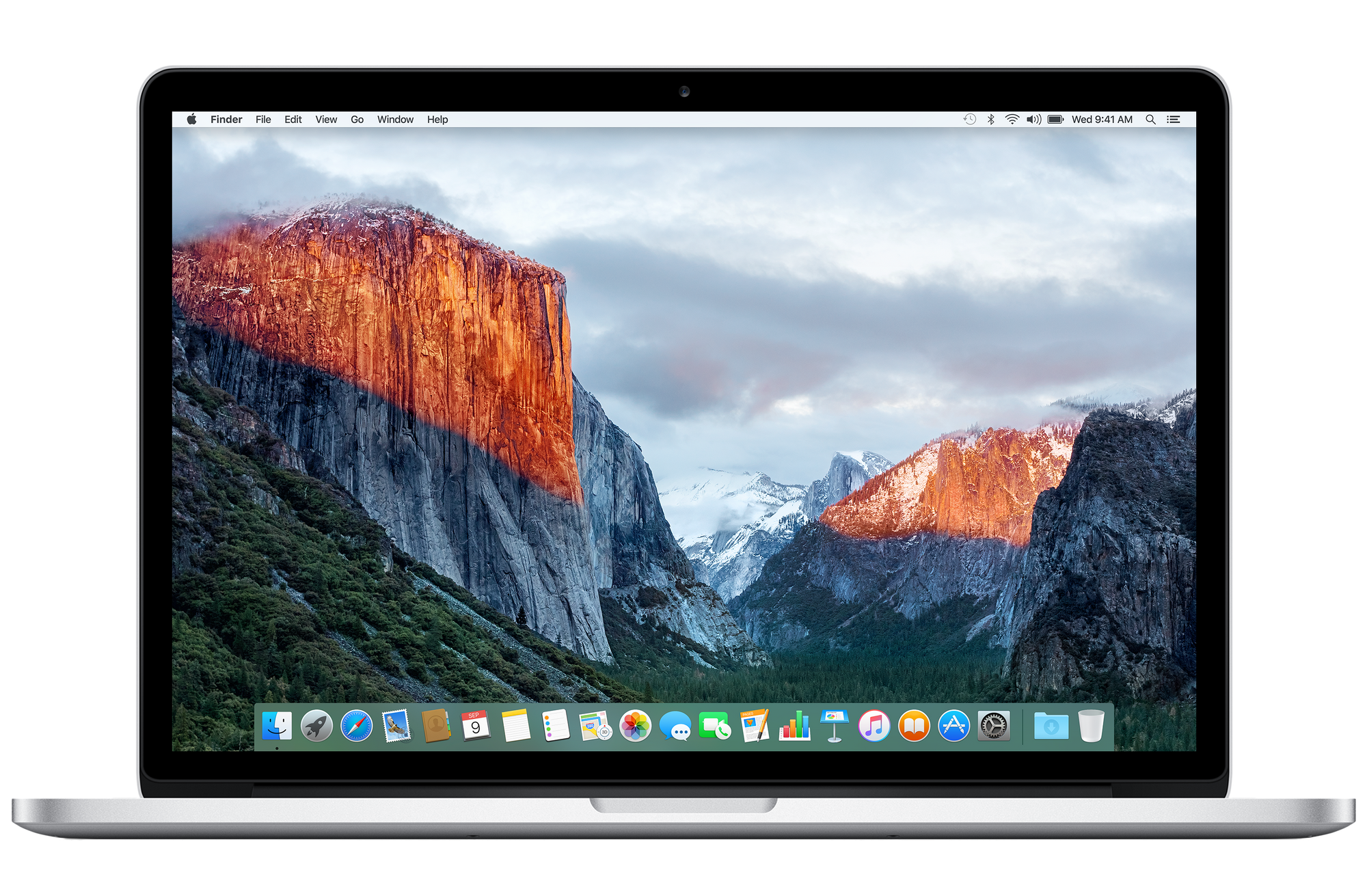Open Downloads folder stack in Dock
Viewport: 1367px width, 896px height.
[1051, 726]
